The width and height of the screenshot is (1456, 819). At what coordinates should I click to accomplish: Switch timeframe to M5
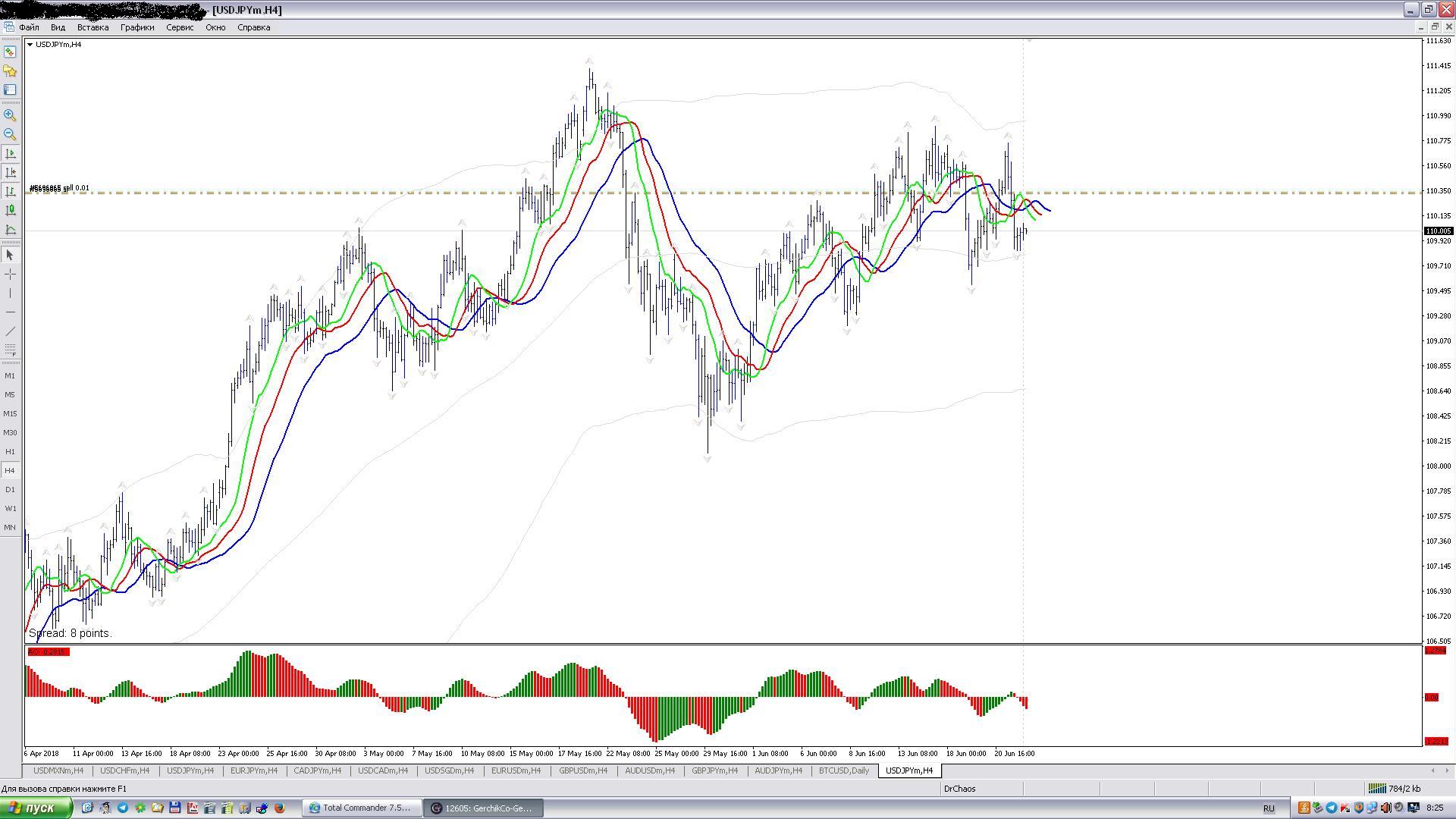pyautogui.click(x=10, y=394)
